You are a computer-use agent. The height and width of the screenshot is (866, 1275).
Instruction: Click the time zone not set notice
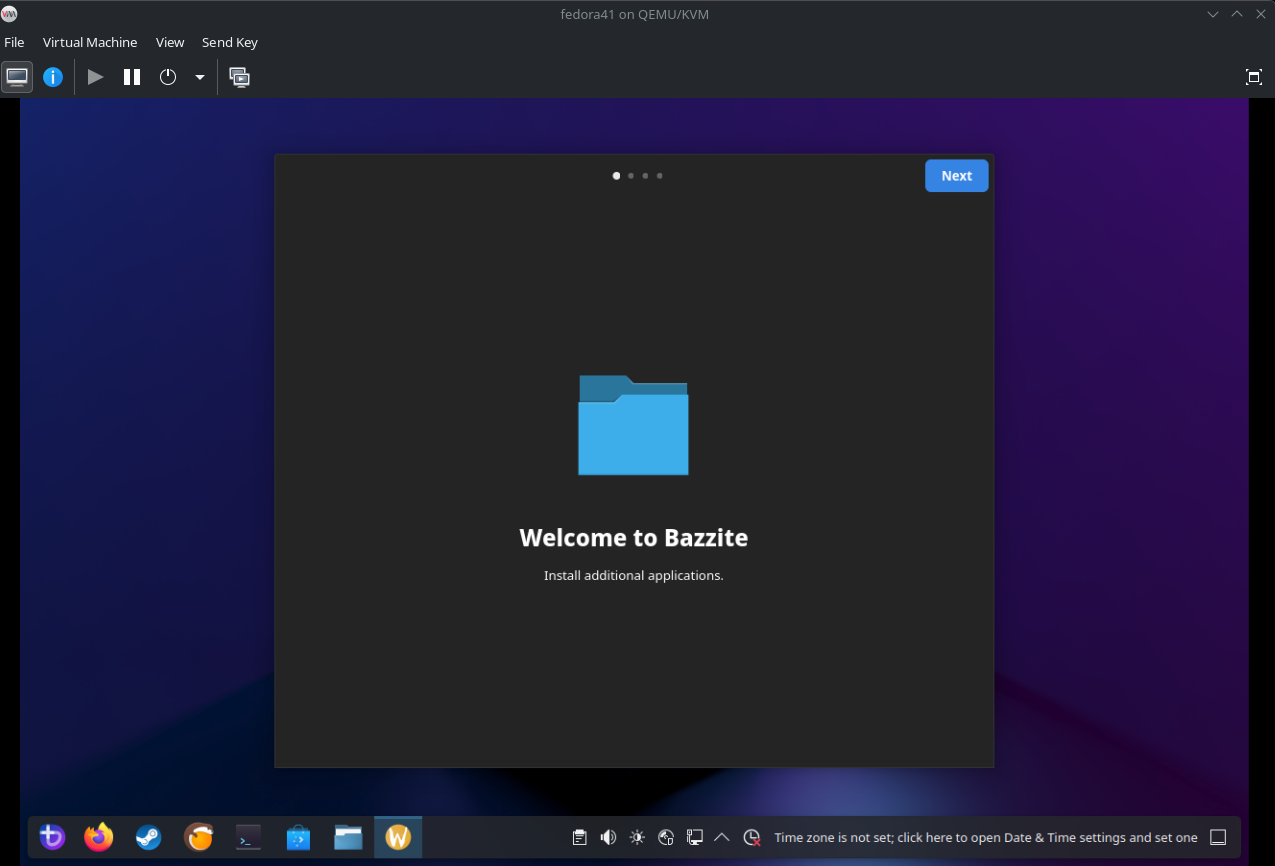pyautogui.click(x=985, y=837)
